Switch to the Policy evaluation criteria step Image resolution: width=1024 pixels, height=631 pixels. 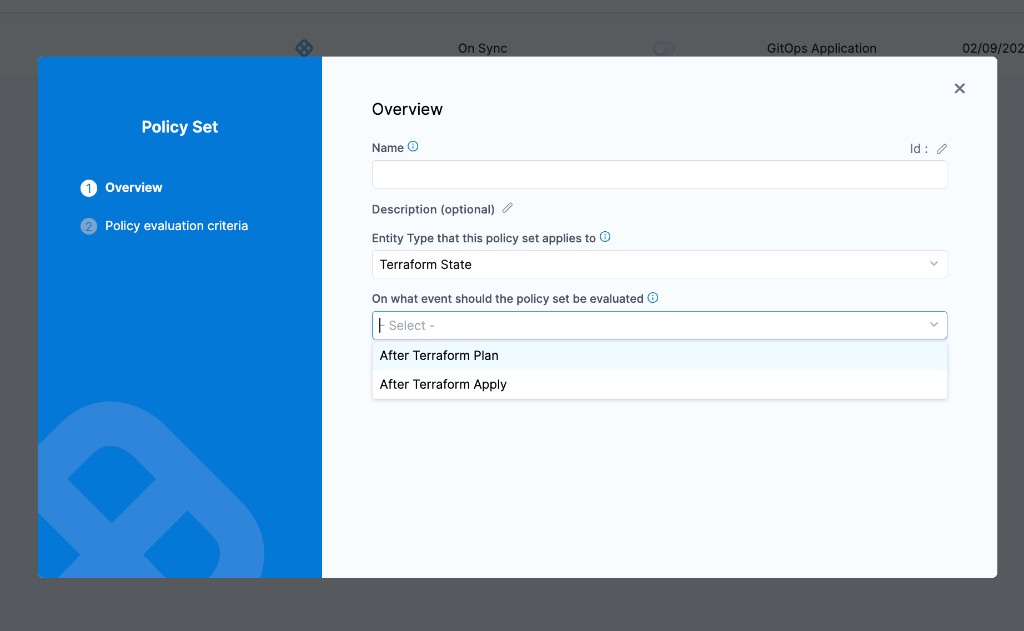click(176, 225)
